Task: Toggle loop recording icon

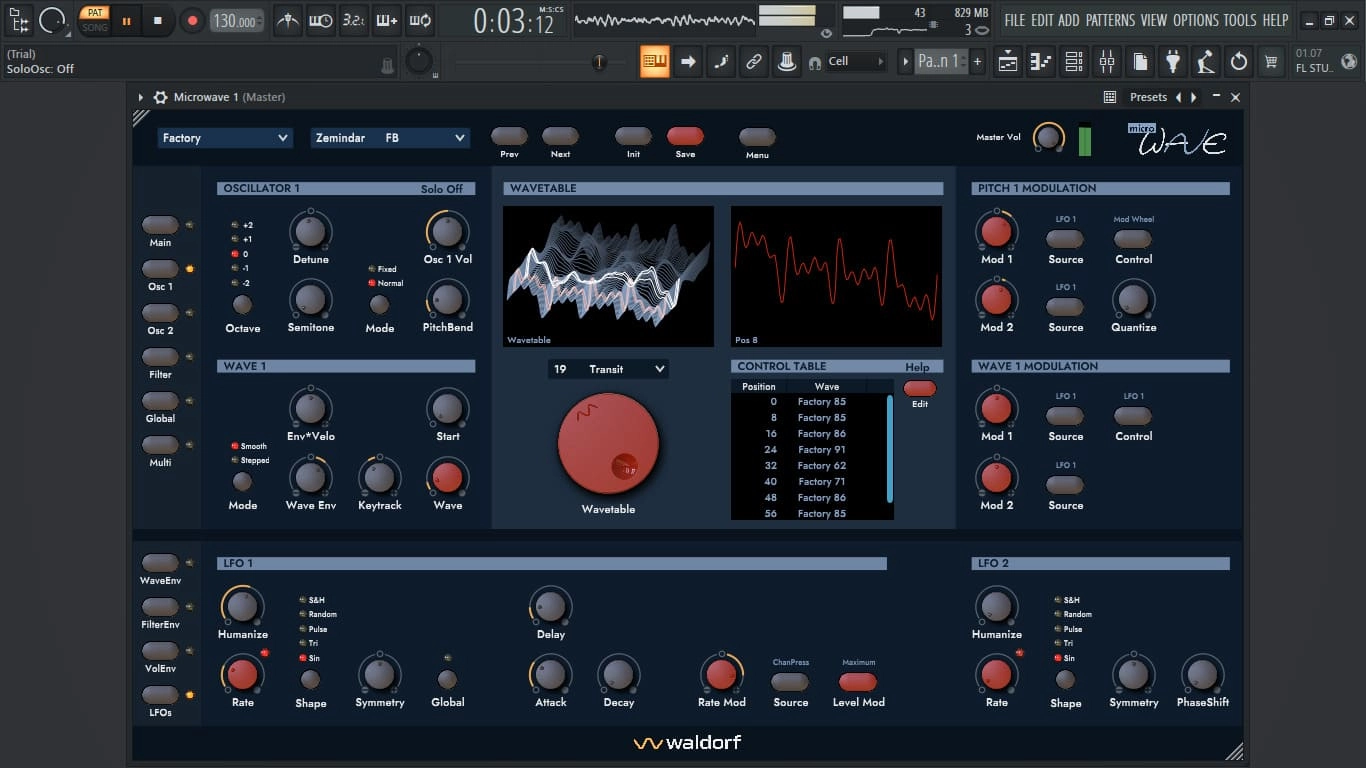Action: point(420,20)
